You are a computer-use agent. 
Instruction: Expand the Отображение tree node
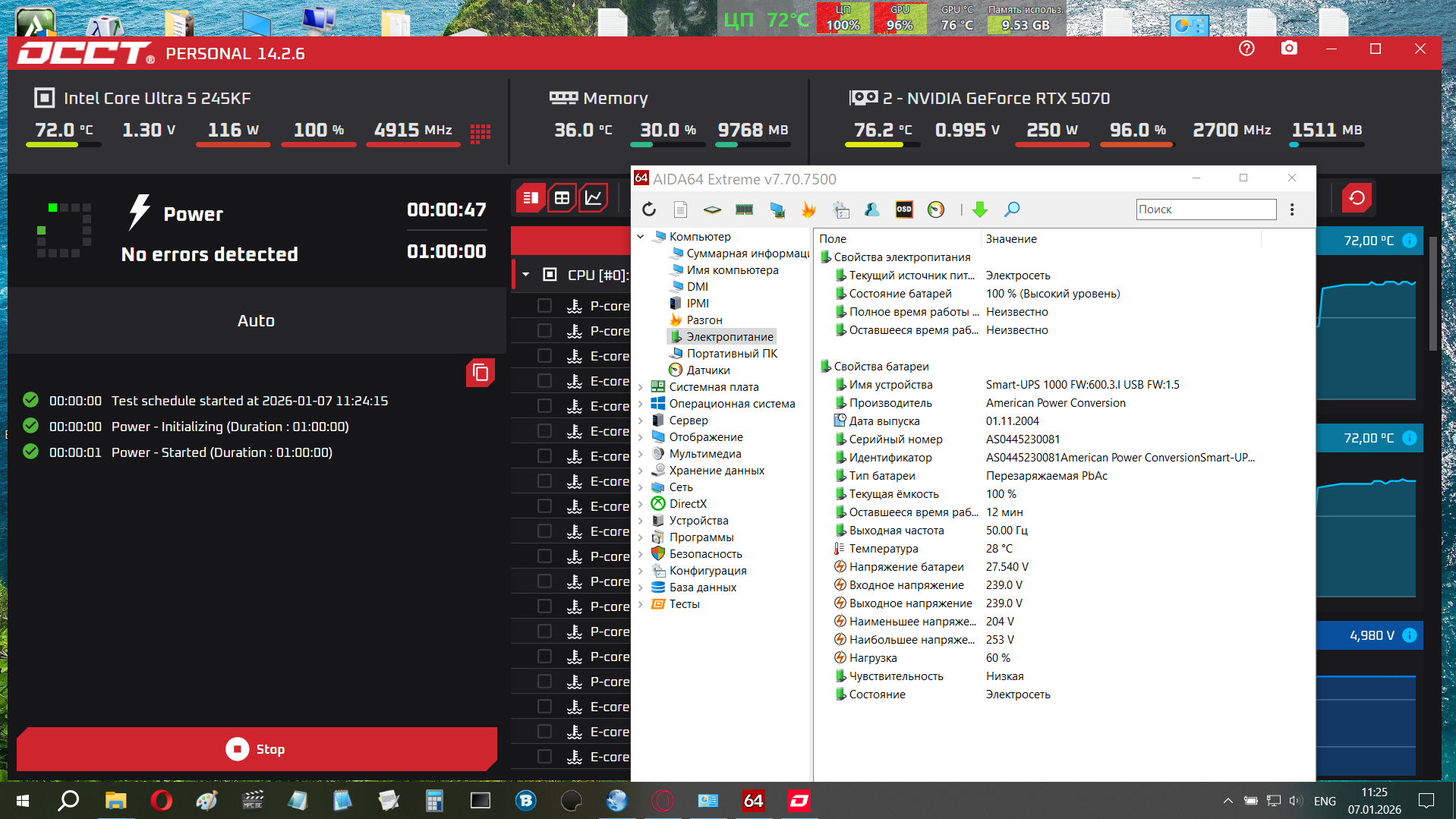click(641, 437)
